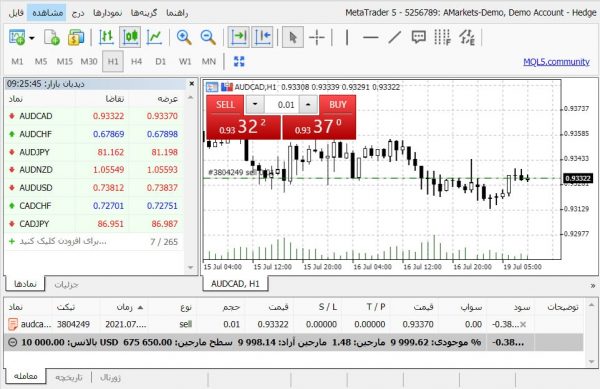This screenshot has height=389, width=600.
Task: Open new chart dropdown arrow
Action: tap(32, 38)
